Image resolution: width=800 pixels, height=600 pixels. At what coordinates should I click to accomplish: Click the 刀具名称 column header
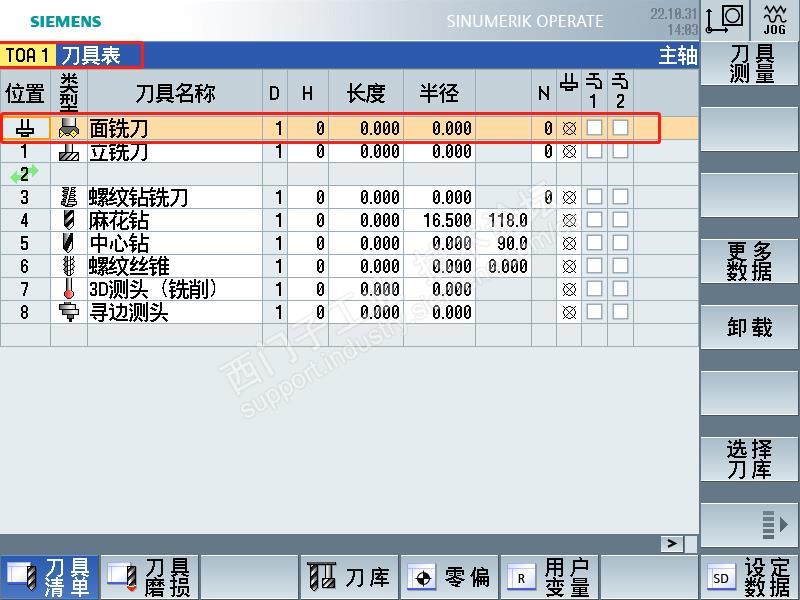tap(175, 93)
